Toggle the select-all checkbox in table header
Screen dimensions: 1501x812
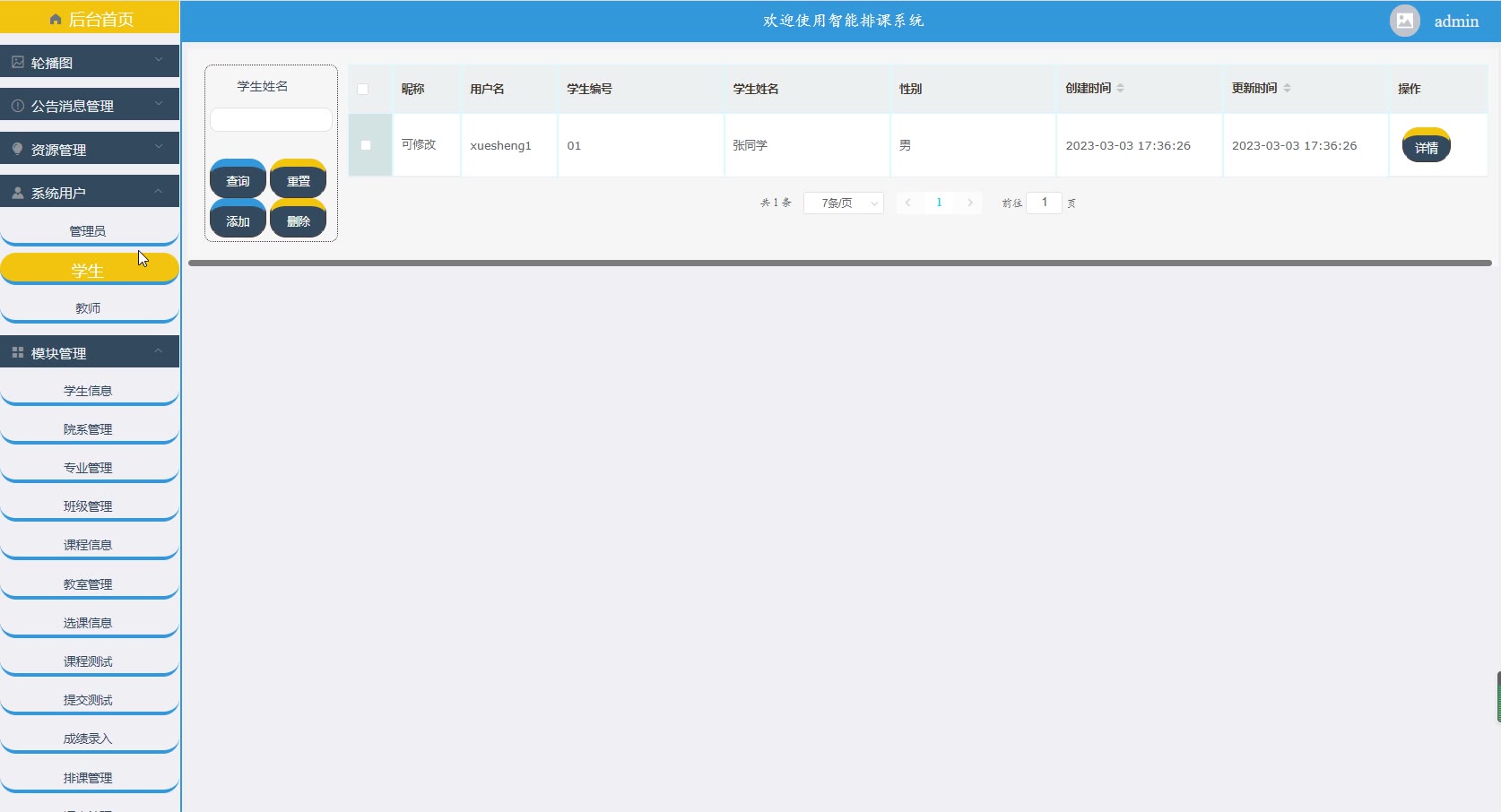363,89
